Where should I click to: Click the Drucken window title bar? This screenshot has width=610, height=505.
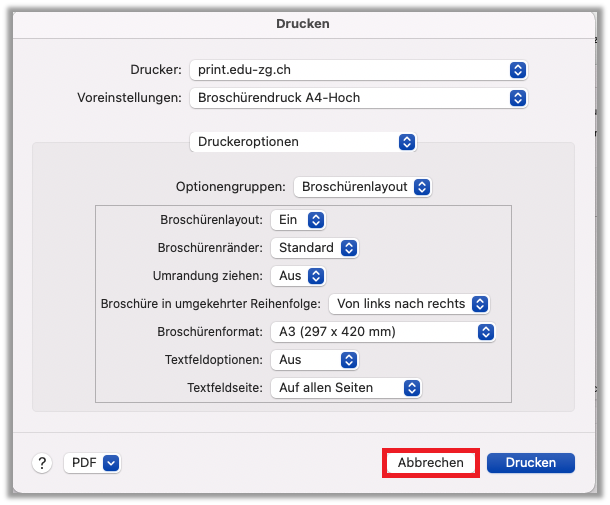coord(304,23)
